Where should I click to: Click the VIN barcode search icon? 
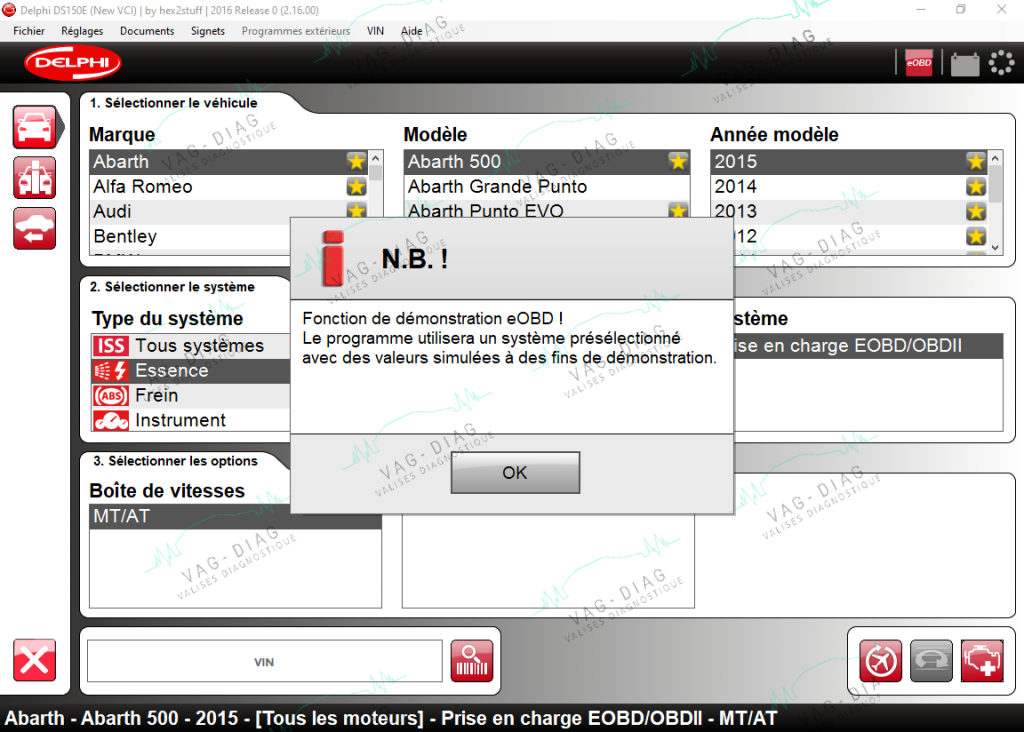(472, 661)
